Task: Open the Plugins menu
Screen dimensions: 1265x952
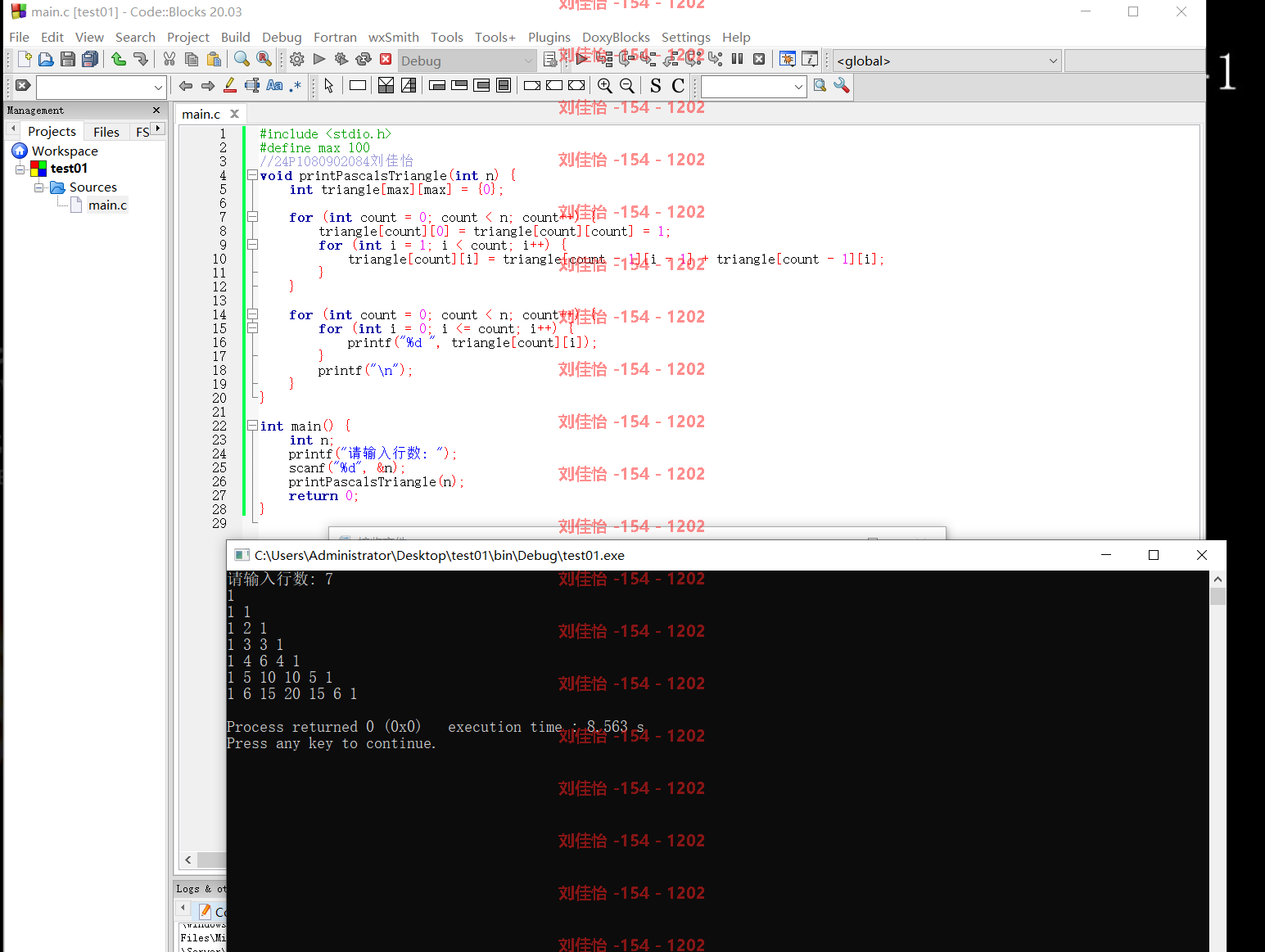Action: 549,37
